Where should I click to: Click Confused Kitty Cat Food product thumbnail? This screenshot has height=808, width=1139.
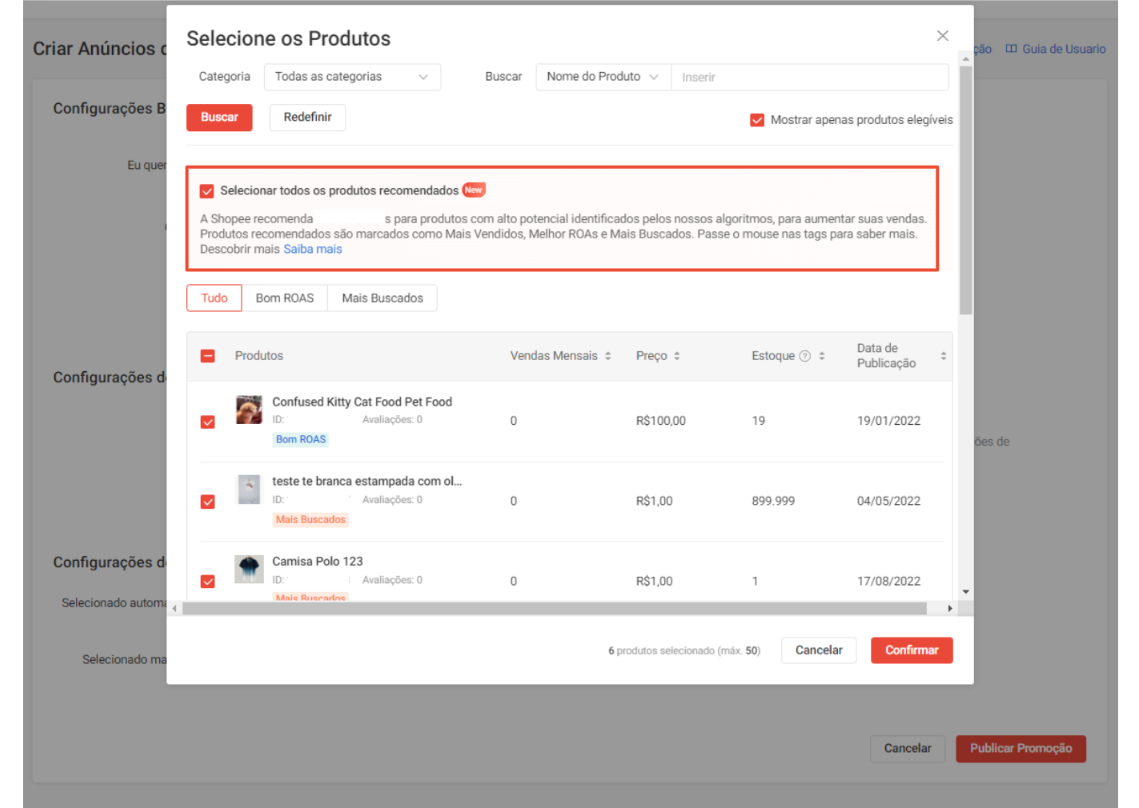(249, 410)
